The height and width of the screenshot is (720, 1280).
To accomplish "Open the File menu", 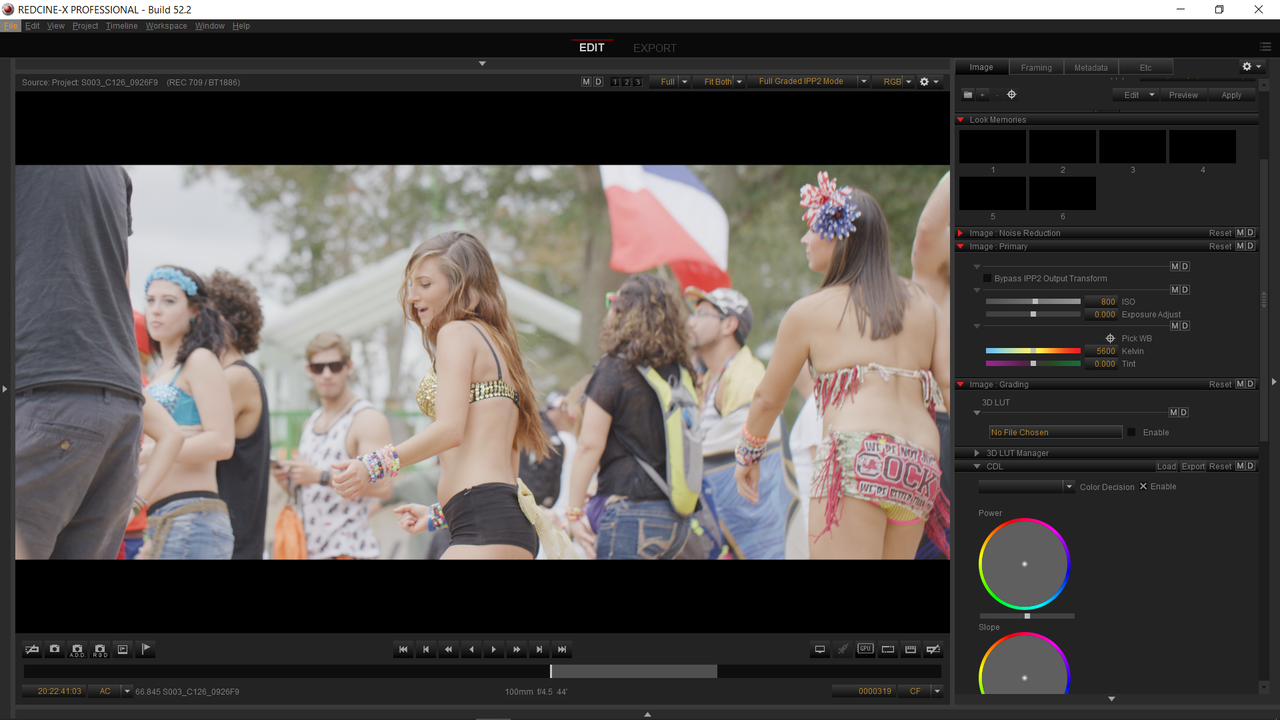I will [11, 26].
